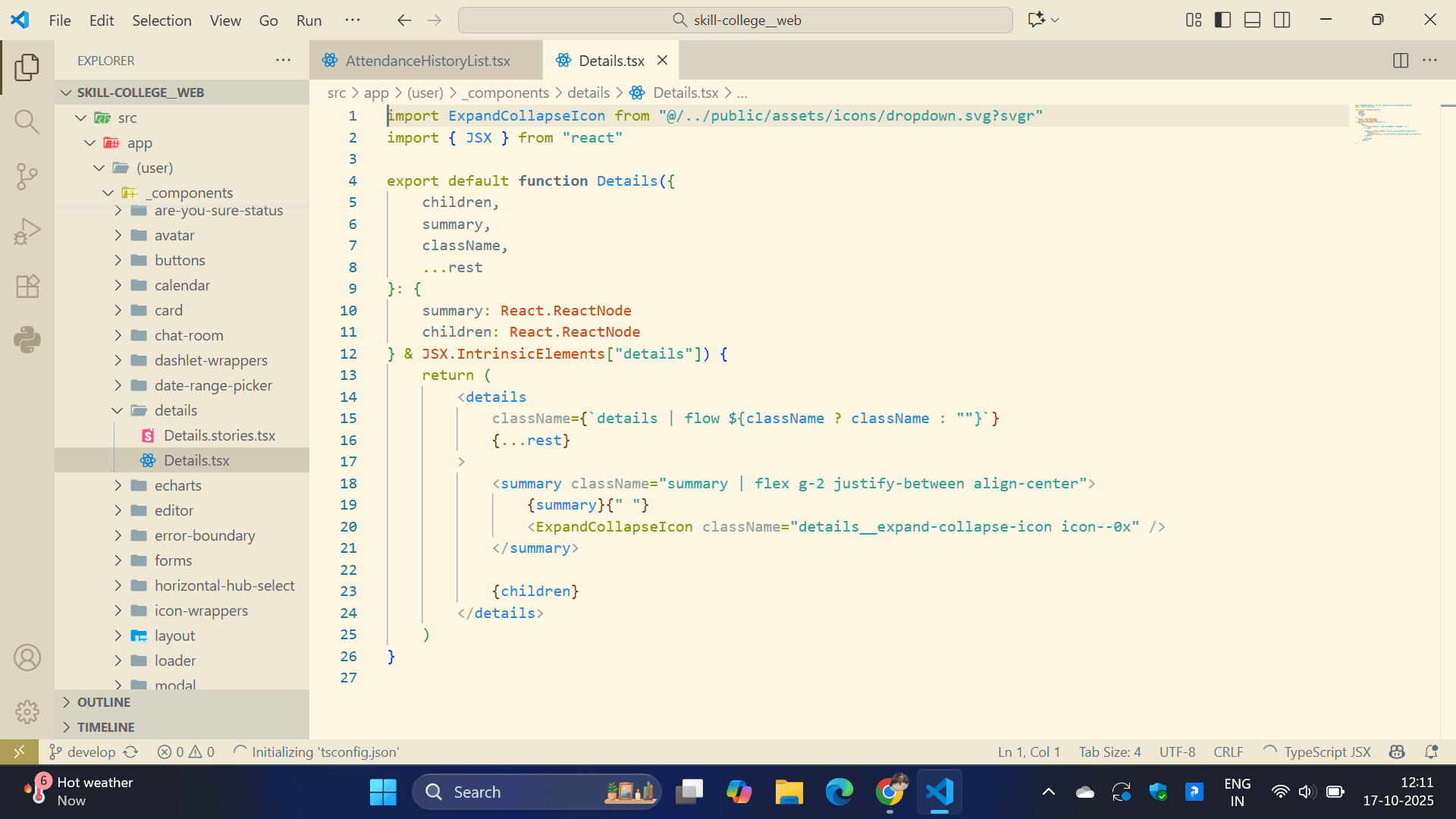Click the Accounts icon in the activity bar
The width and height of the screenshot is (1456, 819).
27,657
